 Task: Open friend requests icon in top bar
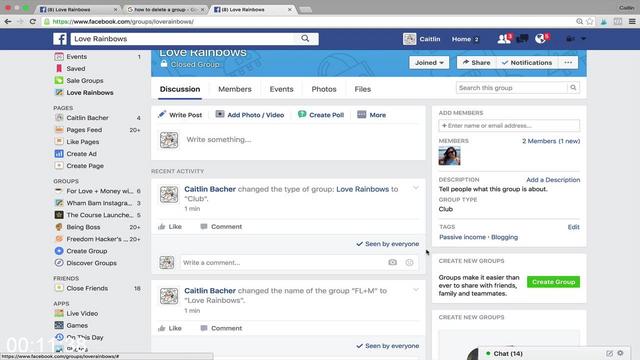click(x=504, y=39)
